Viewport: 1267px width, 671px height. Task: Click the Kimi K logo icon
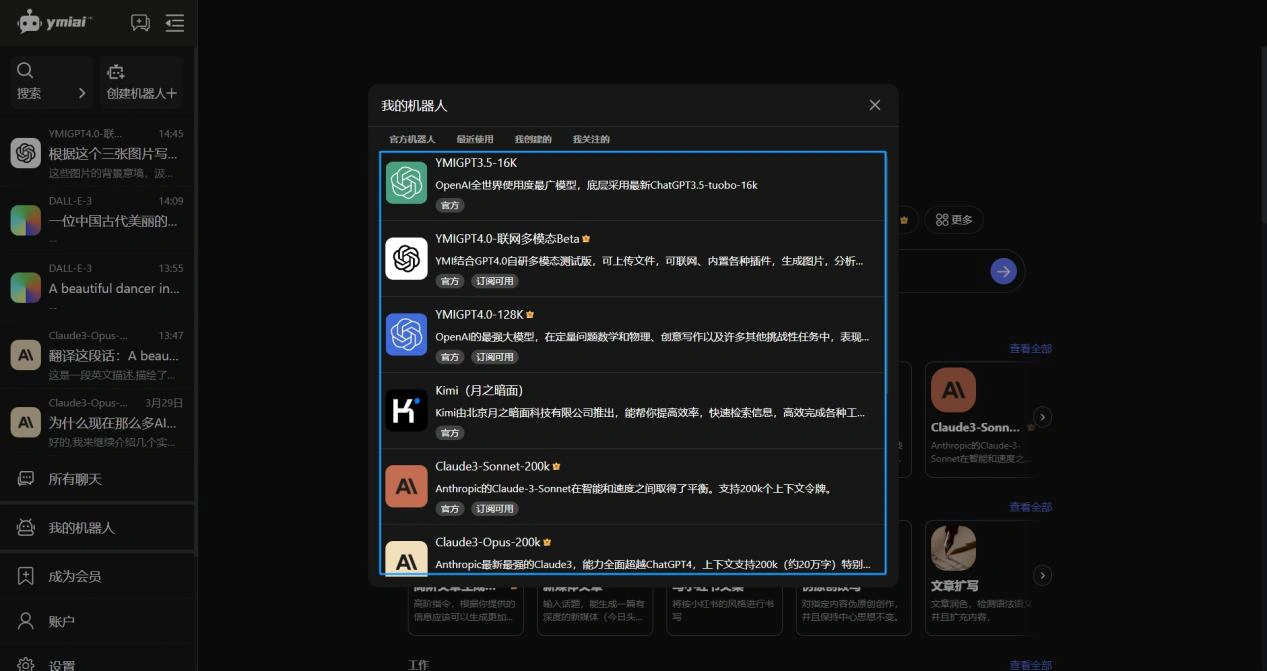pos(406,411)
